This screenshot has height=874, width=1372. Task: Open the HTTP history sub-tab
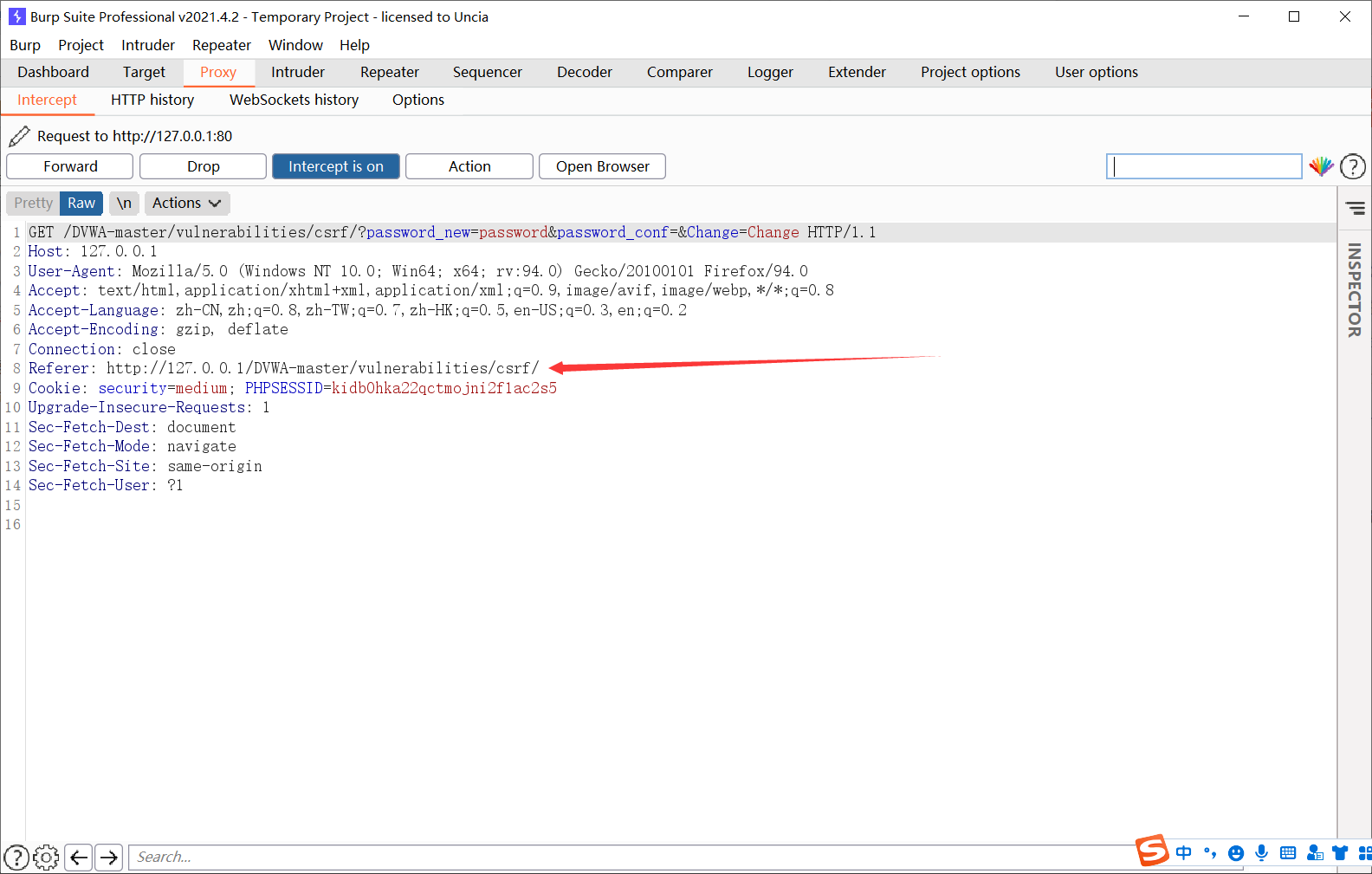152,100
